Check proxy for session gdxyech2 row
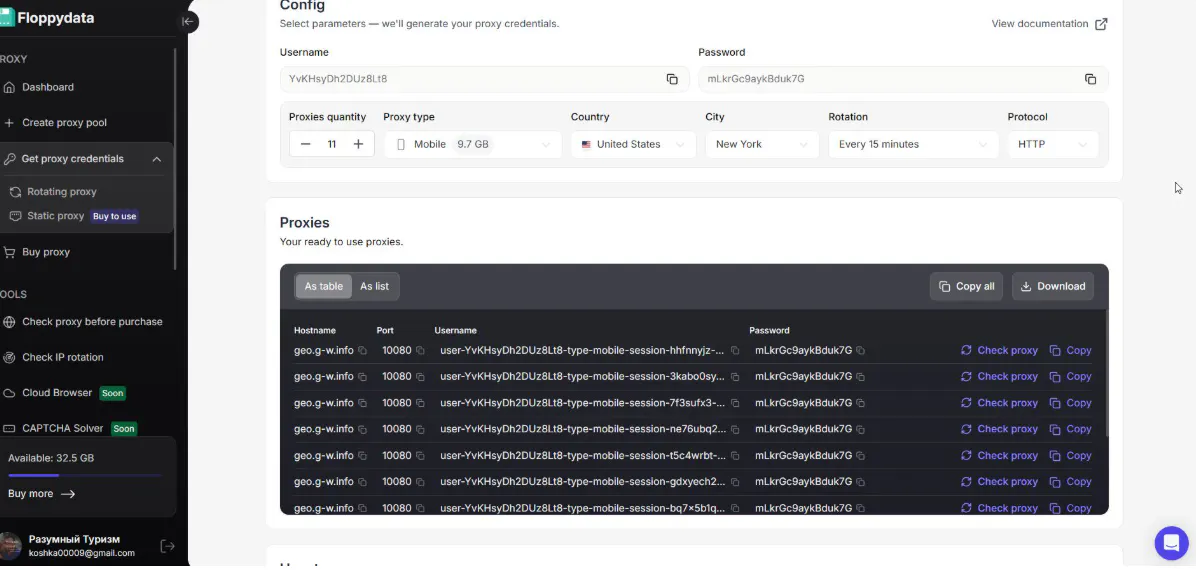Screen dimensions: 1196x570 coord(999,481)
